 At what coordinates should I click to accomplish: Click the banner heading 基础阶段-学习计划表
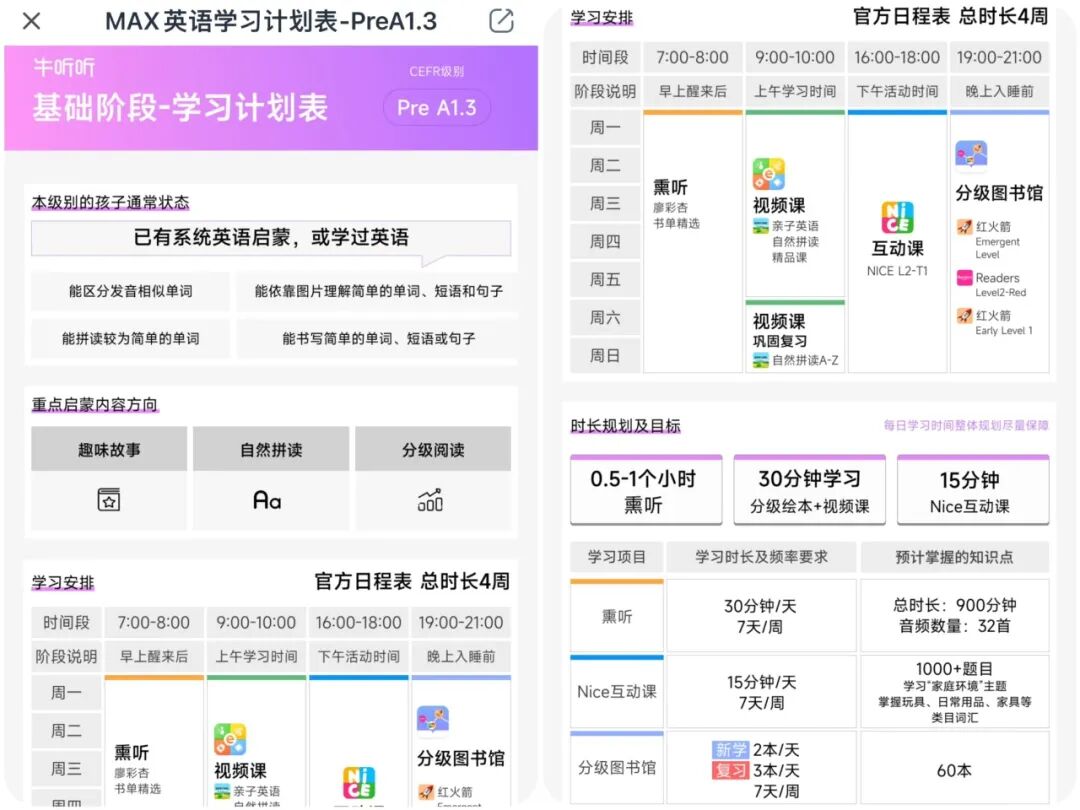180,107
